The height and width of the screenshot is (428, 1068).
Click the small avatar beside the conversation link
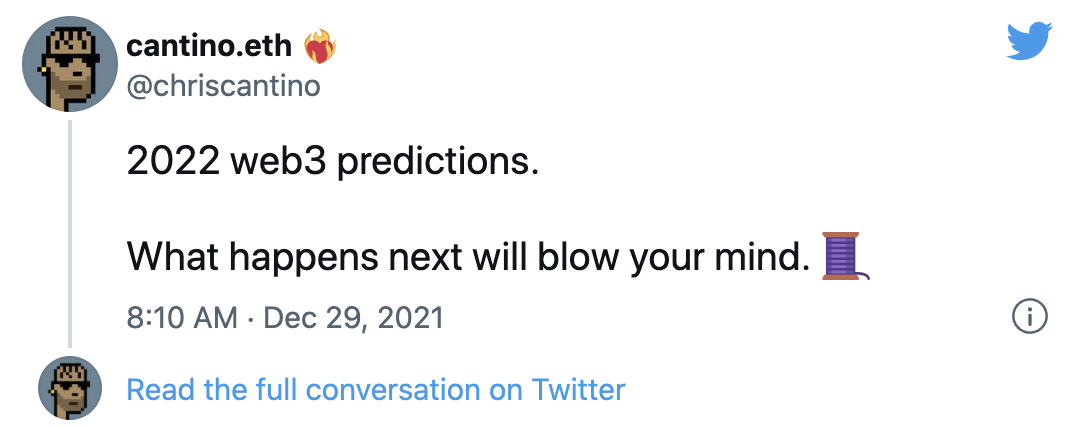70,388
